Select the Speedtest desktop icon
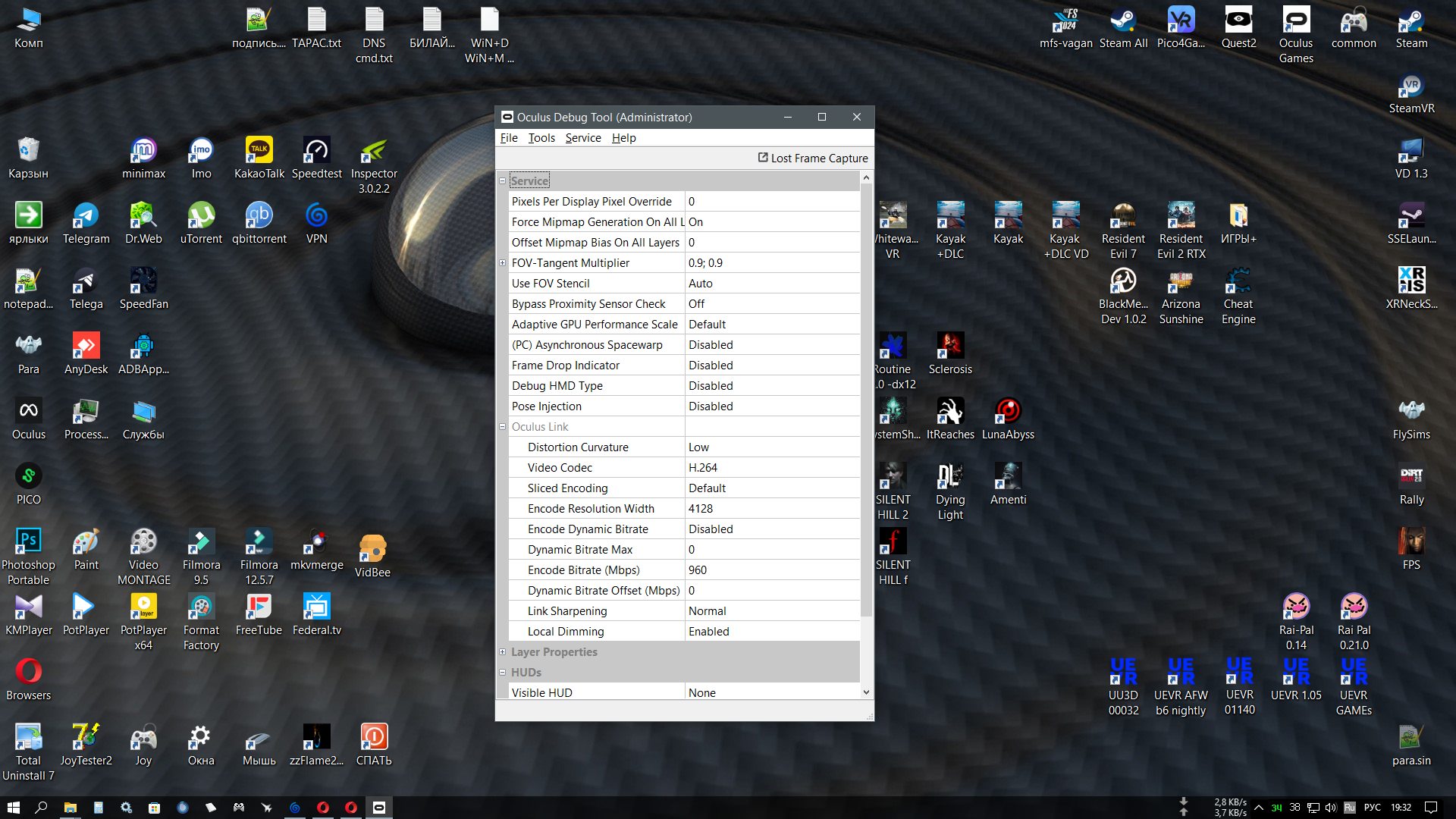This screenshot has width=1456, height=819. (x=316, y=158)
